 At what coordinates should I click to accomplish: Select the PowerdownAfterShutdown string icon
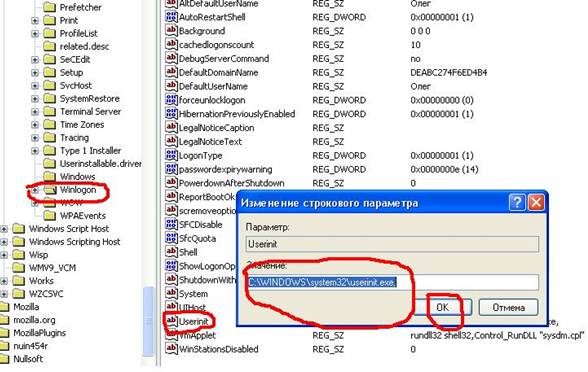point(171,183)
